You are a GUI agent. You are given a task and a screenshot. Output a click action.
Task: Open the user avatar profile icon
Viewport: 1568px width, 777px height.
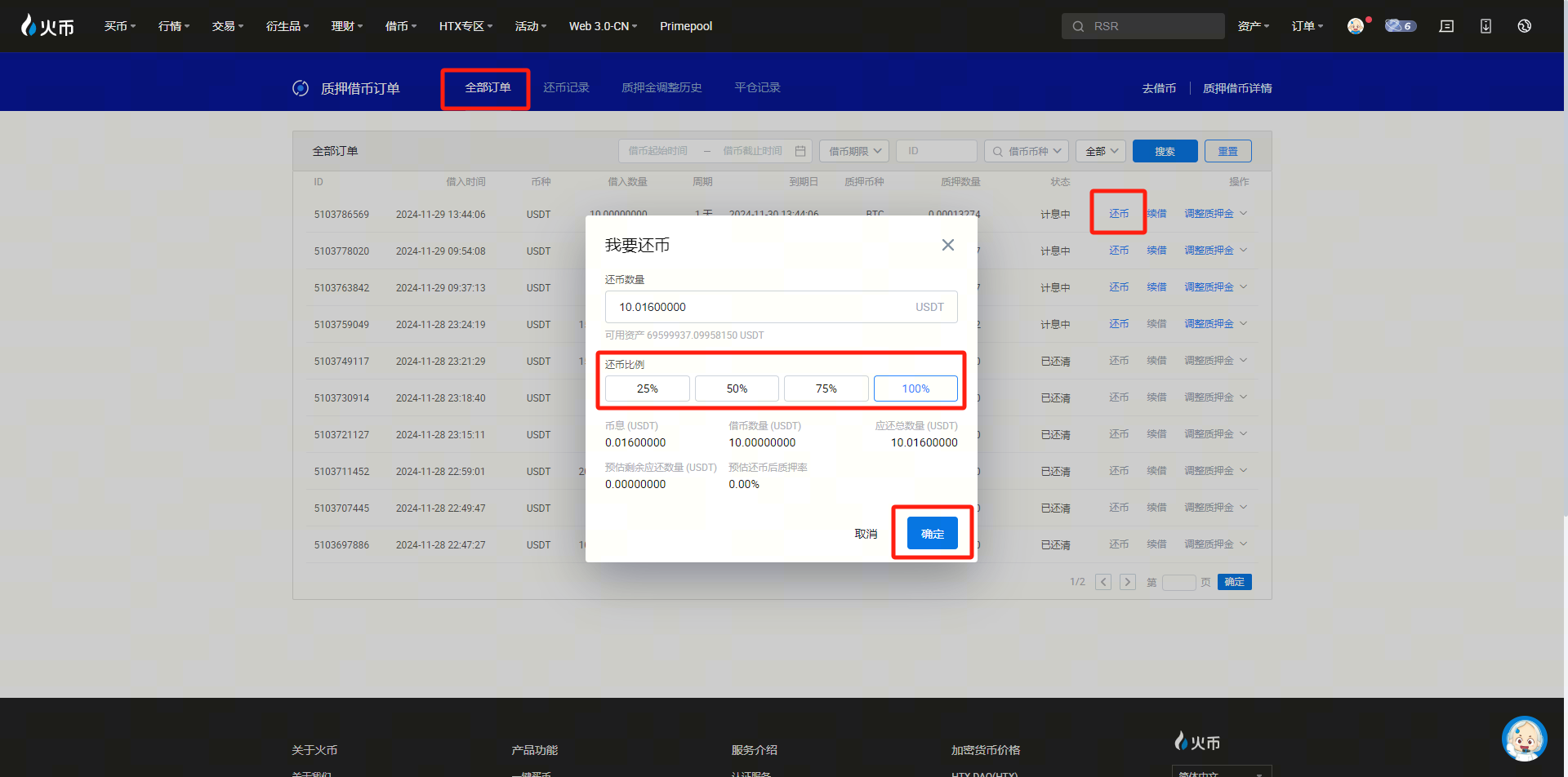point(1355,26)
